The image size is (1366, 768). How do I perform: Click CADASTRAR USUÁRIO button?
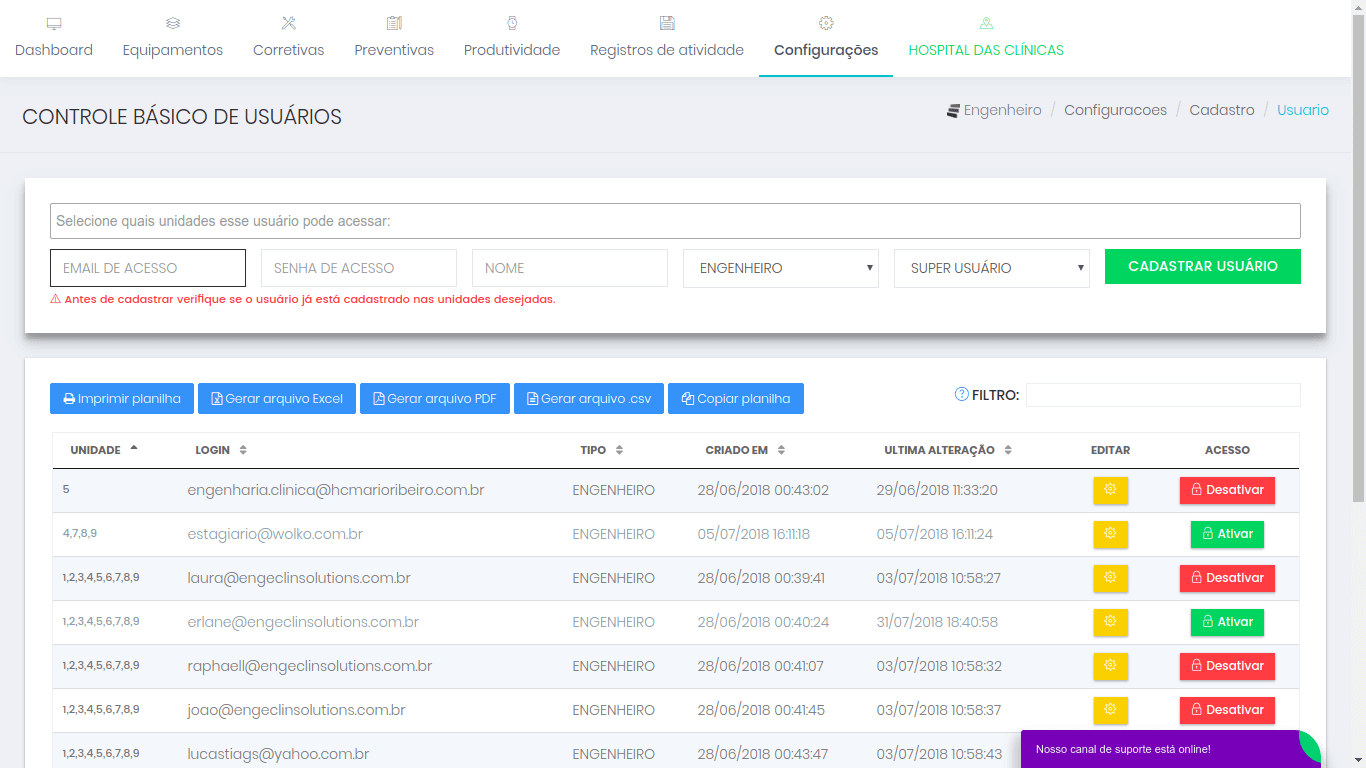pyautogui.click(x=1203, y=267)
